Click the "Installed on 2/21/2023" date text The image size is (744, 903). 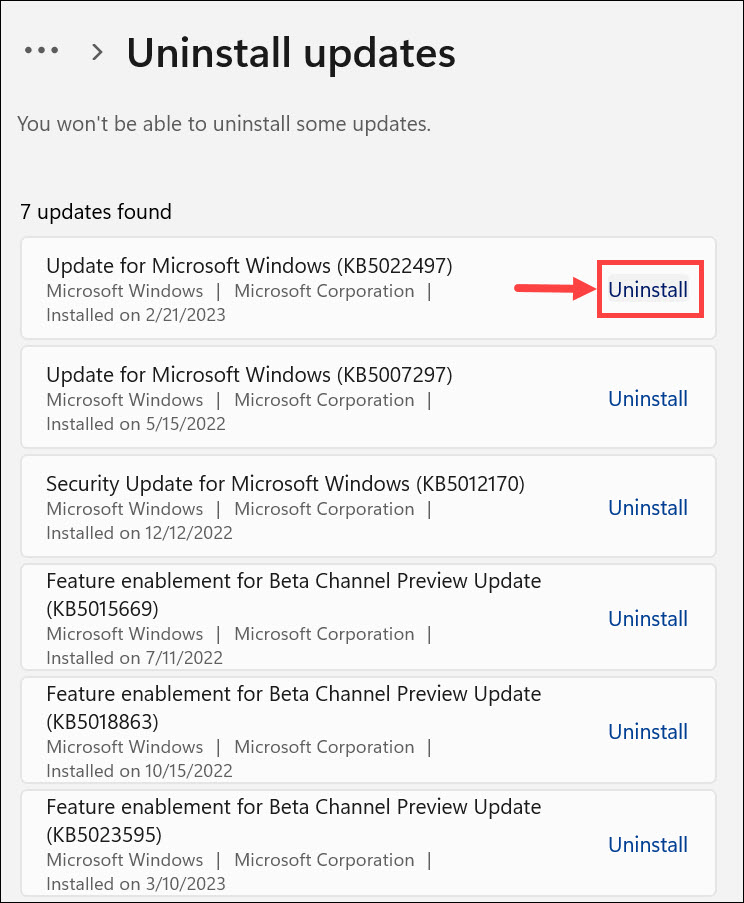pos(136,315)
